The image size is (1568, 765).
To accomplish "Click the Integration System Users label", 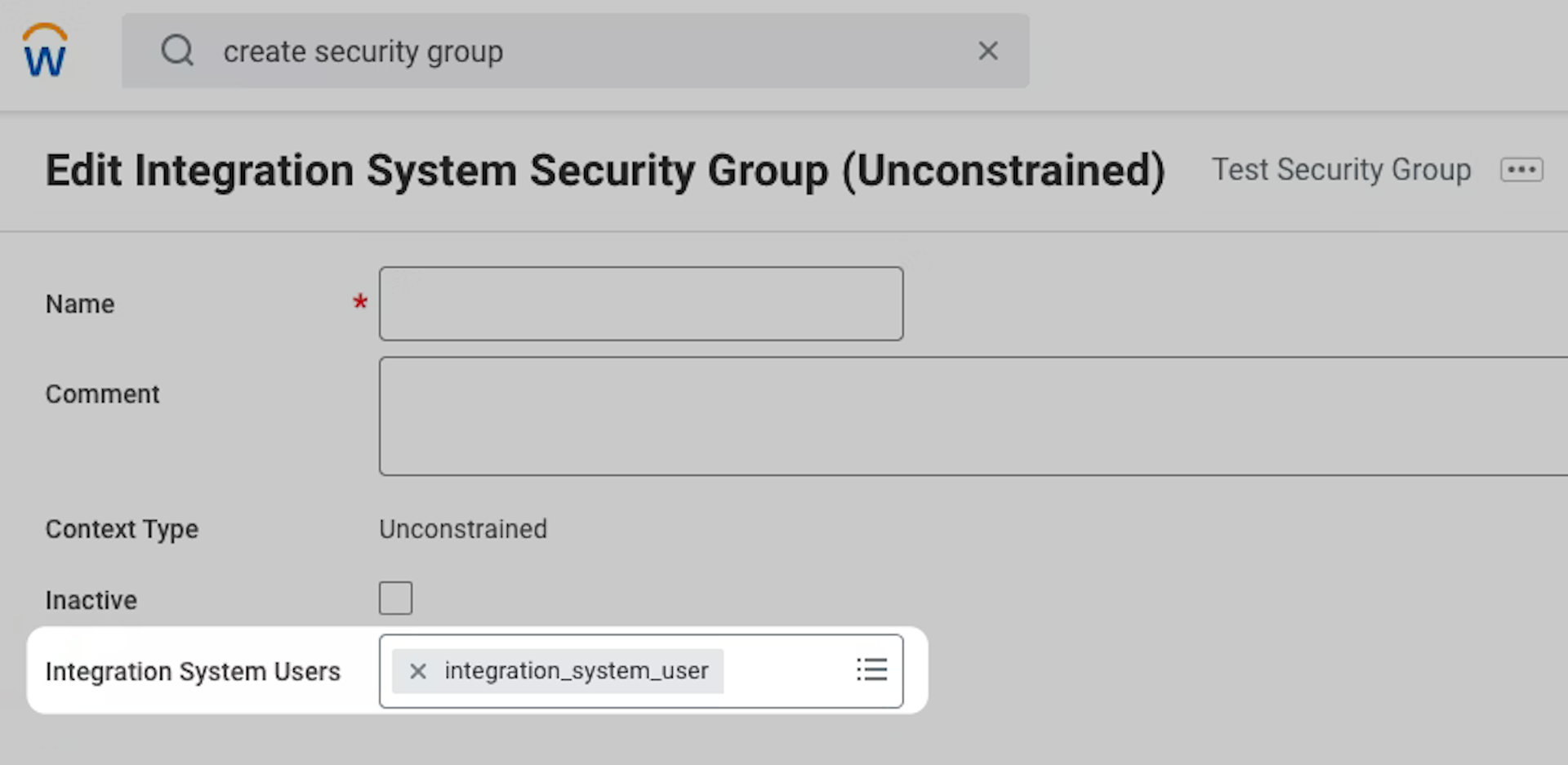I will pyautogui.click(x=193, y=672).
